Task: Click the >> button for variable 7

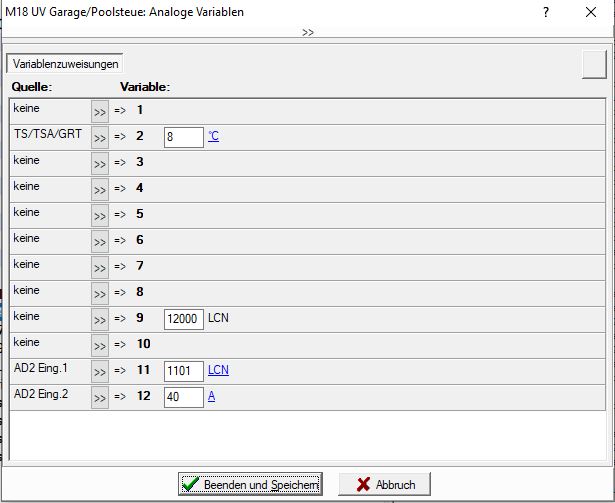Action: point(99,267)
